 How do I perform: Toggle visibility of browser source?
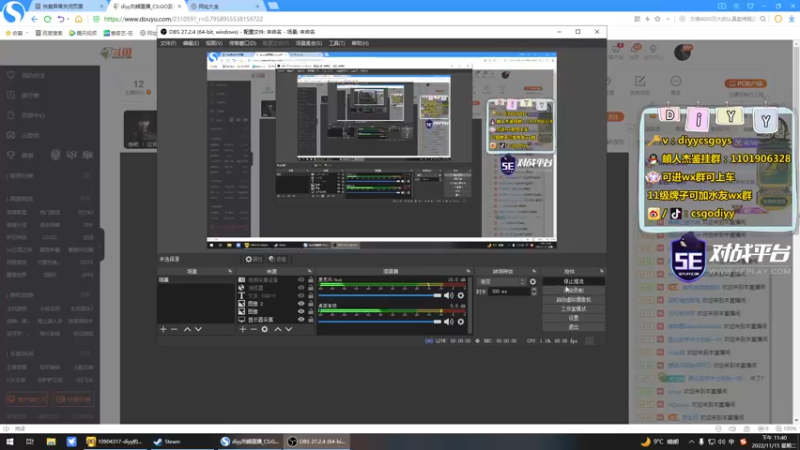[x=301, y=288]
